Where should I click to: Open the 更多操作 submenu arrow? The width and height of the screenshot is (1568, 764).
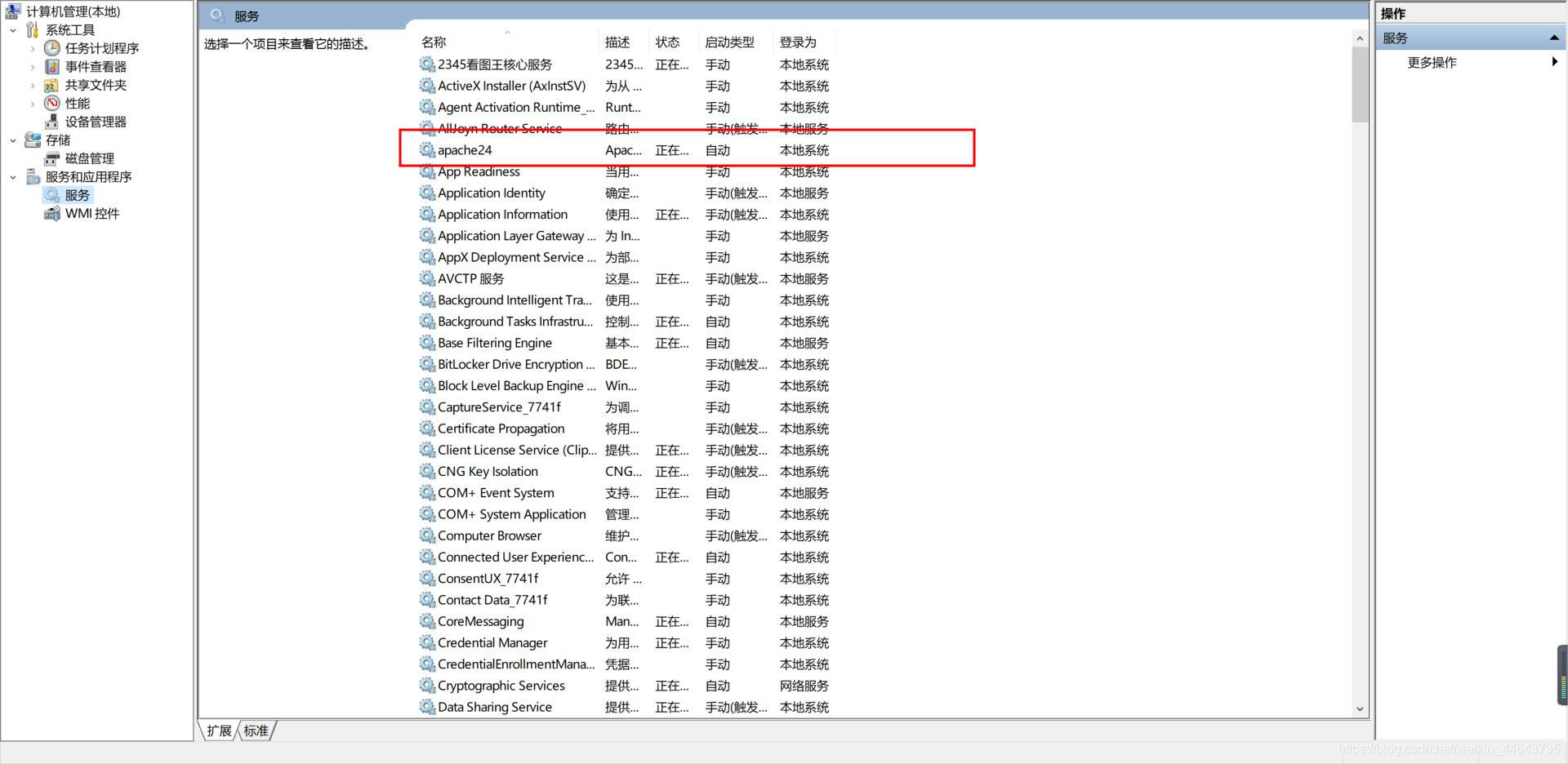coord(1555,62)
